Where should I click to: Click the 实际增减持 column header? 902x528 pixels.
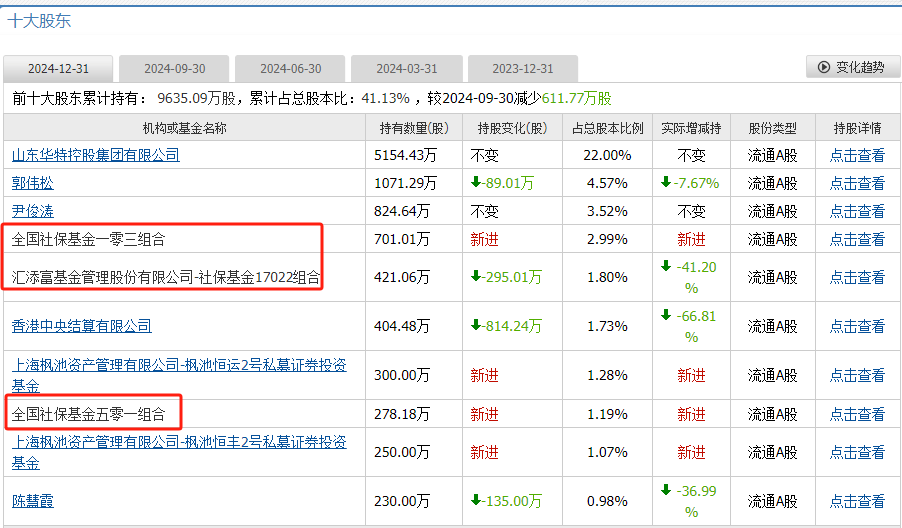pos(691,128)
